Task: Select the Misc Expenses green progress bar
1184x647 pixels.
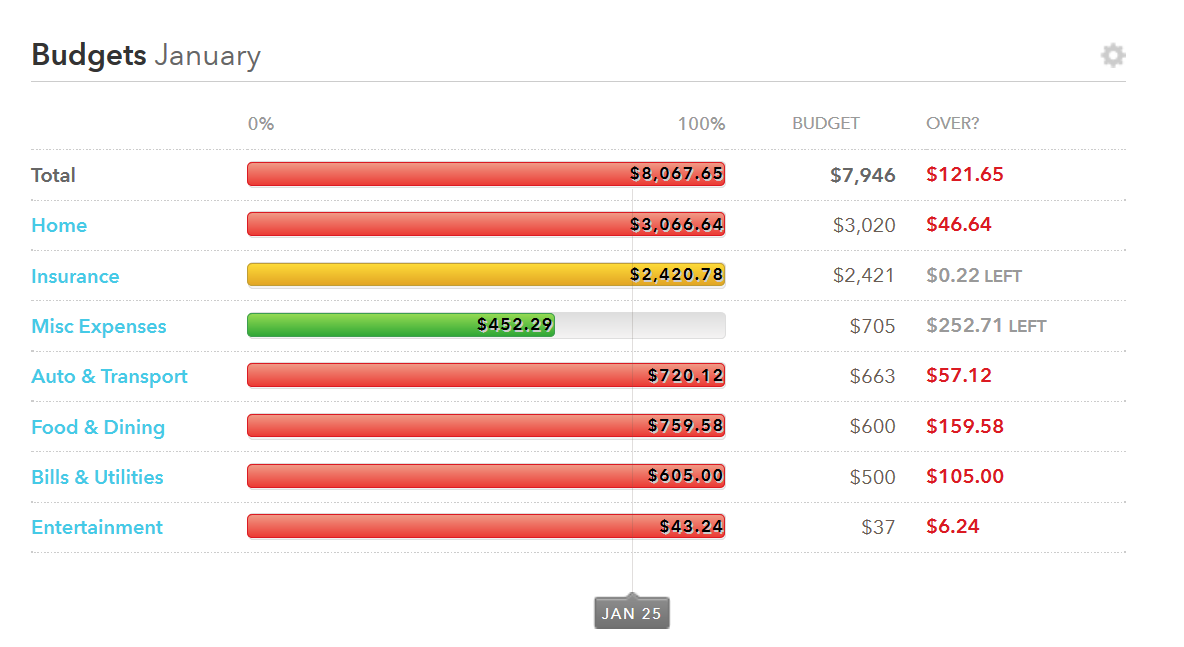Action: tap(400, 324)
